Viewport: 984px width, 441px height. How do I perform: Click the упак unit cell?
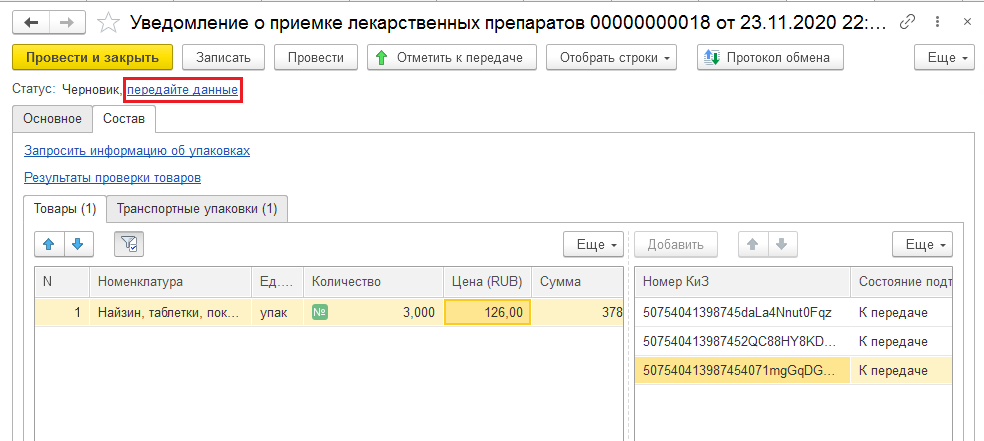277,312
